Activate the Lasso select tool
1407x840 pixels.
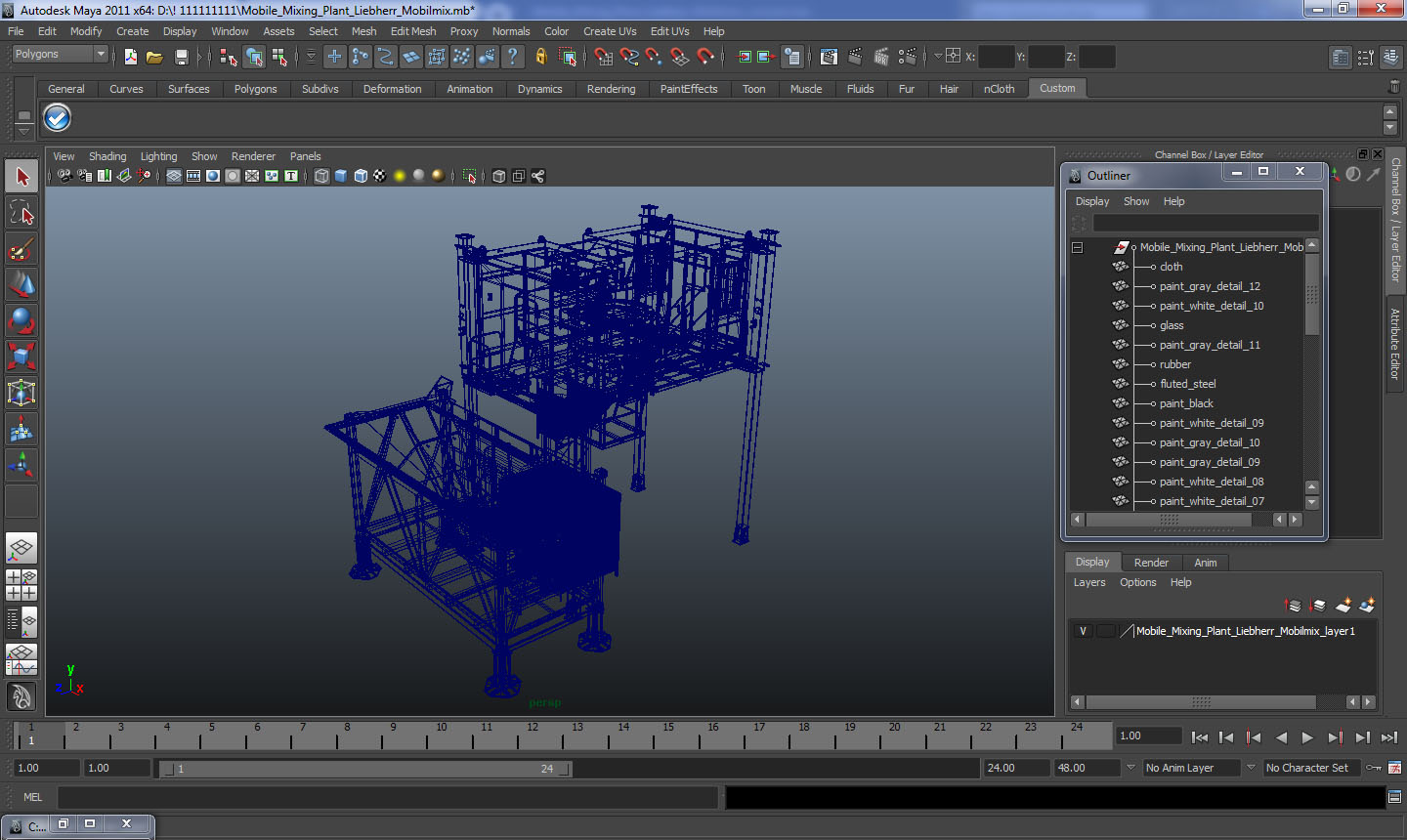coord(21,213)
